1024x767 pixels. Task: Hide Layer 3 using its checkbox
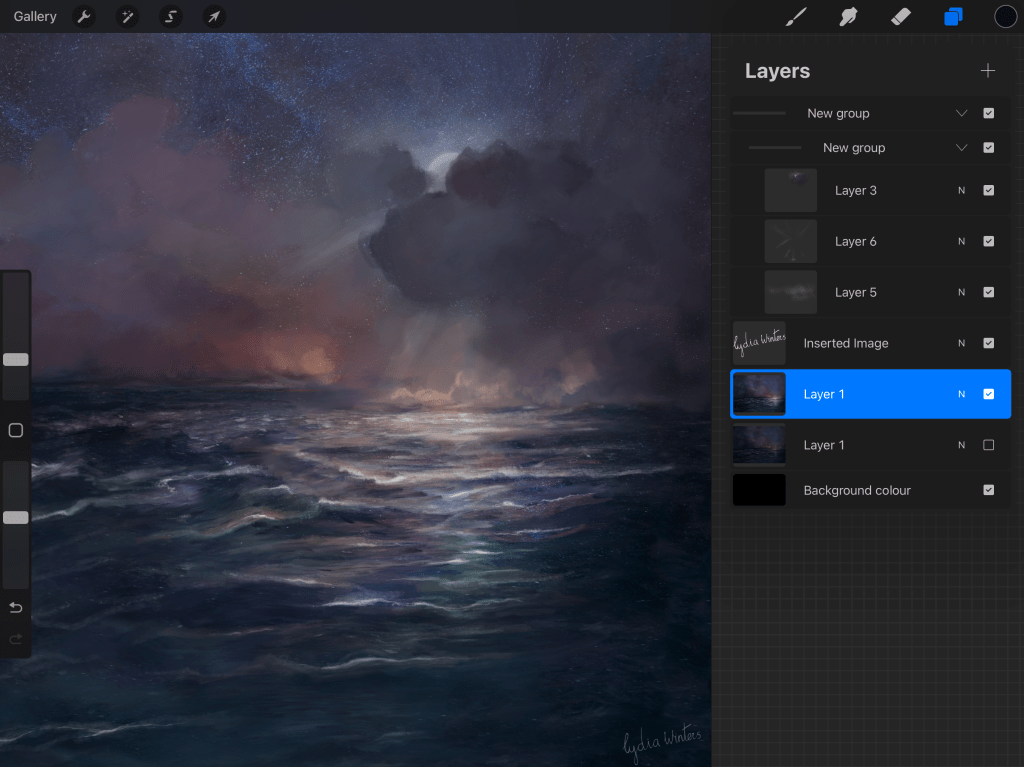(x=988, y=190)
